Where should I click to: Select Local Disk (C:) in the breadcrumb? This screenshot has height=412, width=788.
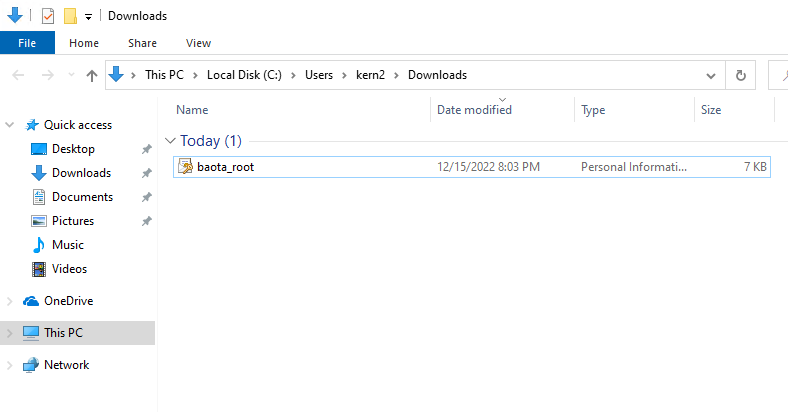(x=244, y=75)
